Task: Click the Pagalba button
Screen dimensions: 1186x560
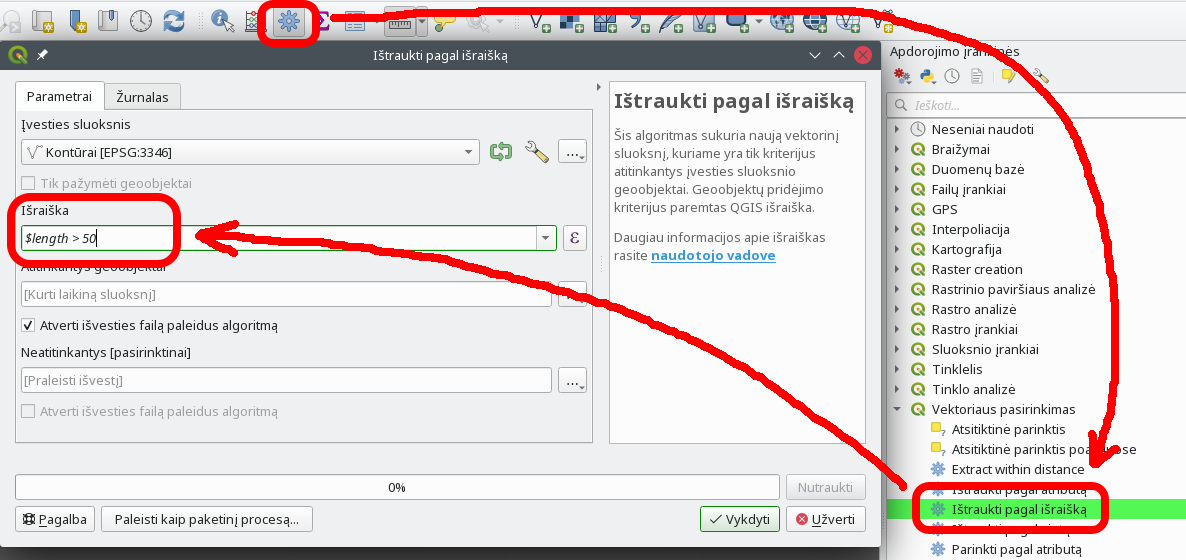Action: click(x=55, y=520)
